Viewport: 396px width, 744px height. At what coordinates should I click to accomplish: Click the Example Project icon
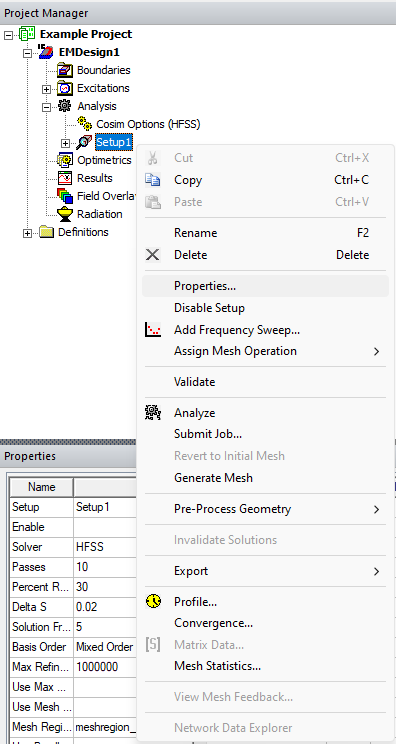click(x=27, y=34)
